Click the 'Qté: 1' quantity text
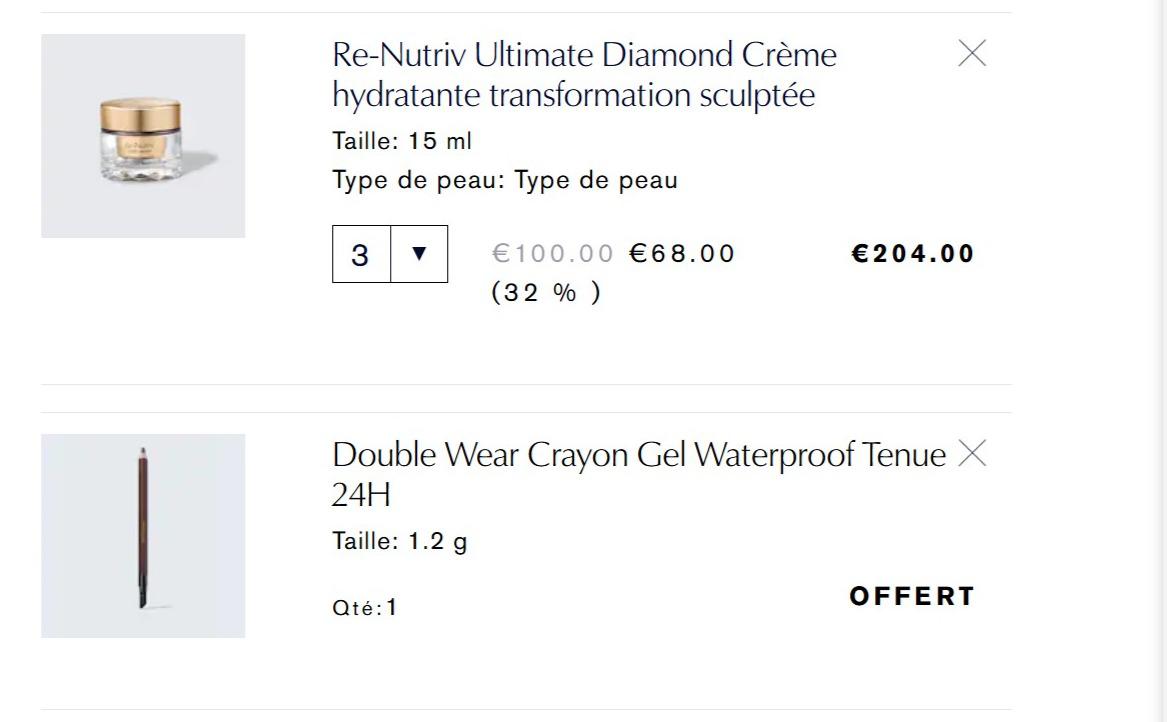 [365, 608]
